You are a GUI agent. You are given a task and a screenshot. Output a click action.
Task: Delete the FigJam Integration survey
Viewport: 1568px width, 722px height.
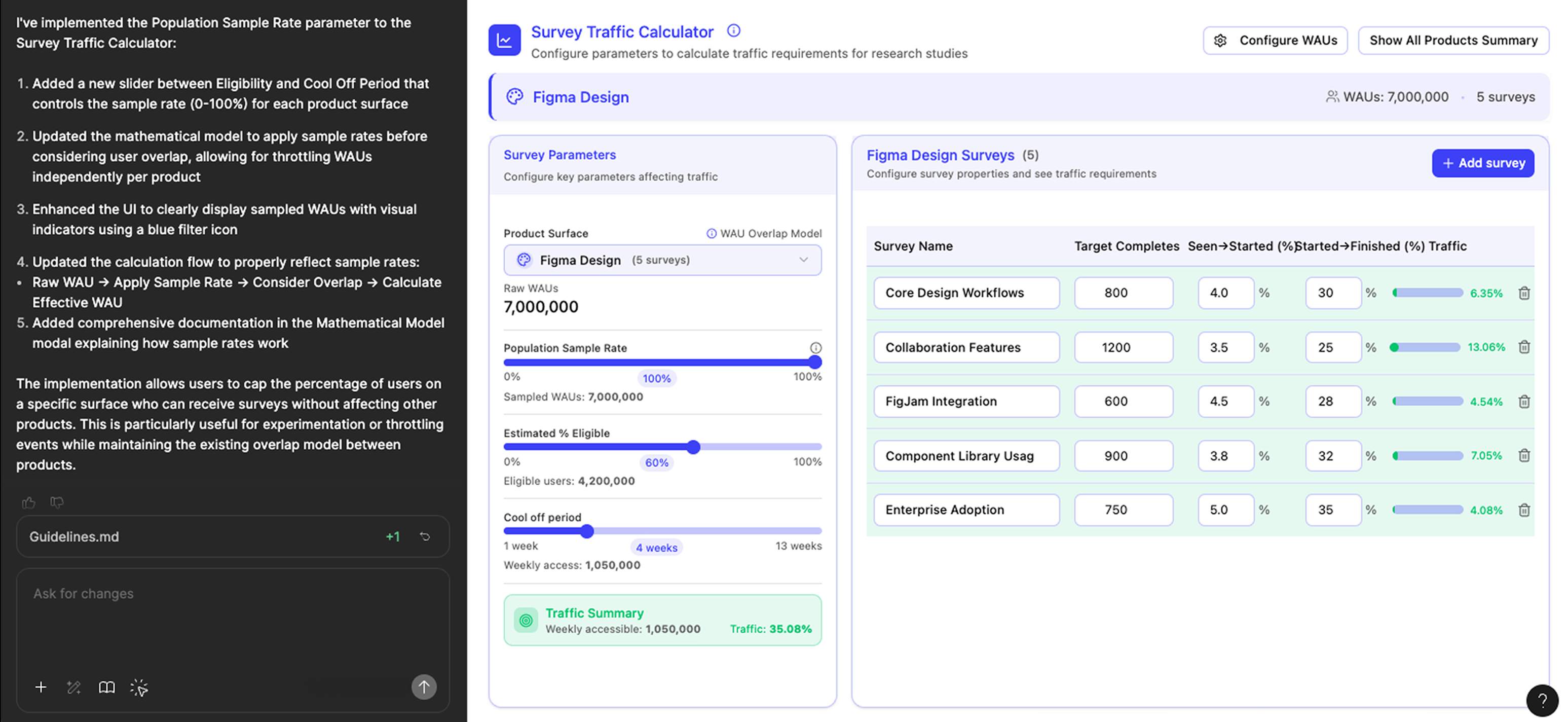tap(1523, 401)
